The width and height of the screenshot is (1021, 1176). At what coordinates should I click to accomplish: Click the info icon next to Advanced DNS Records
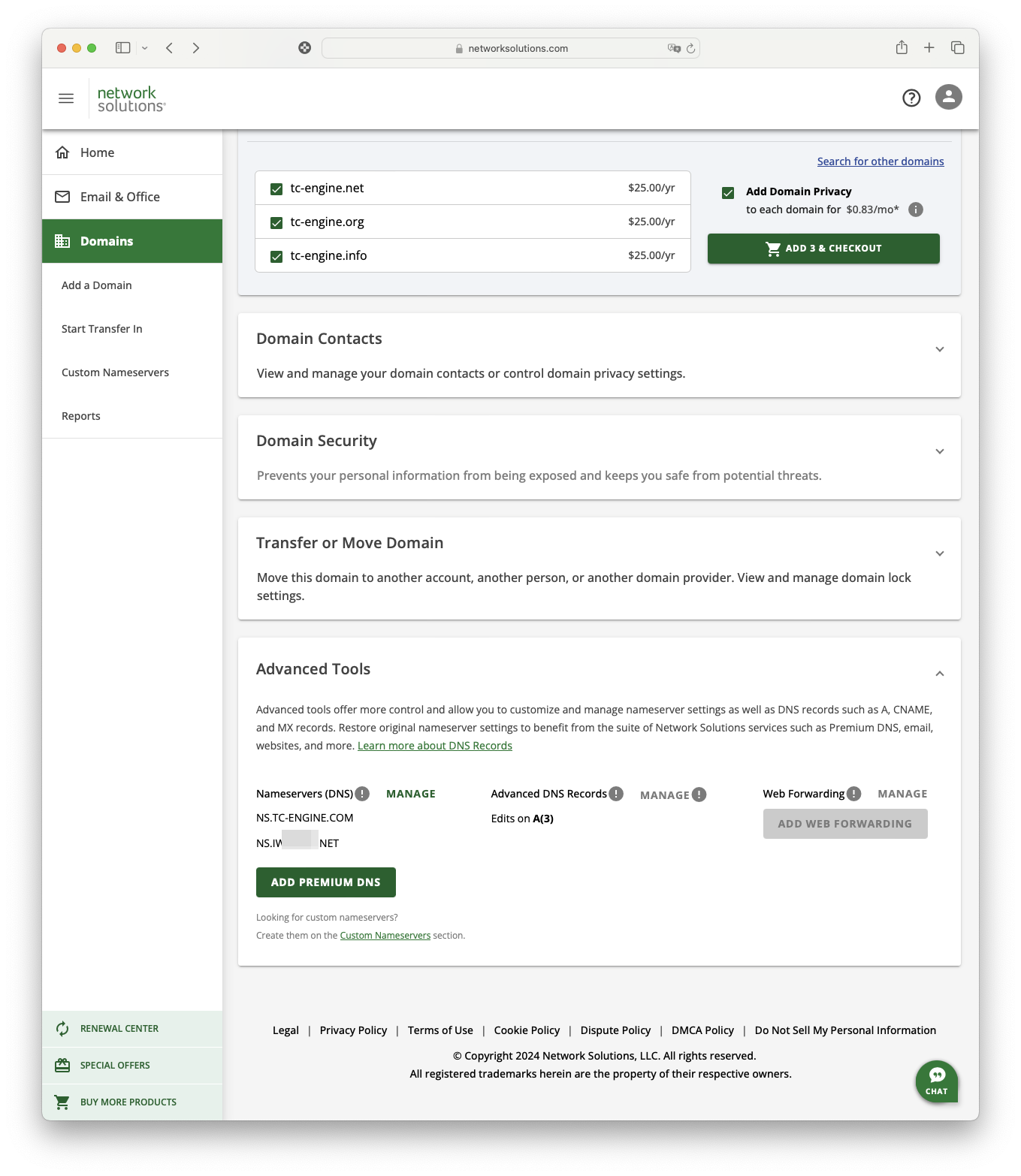pos(616,794)
